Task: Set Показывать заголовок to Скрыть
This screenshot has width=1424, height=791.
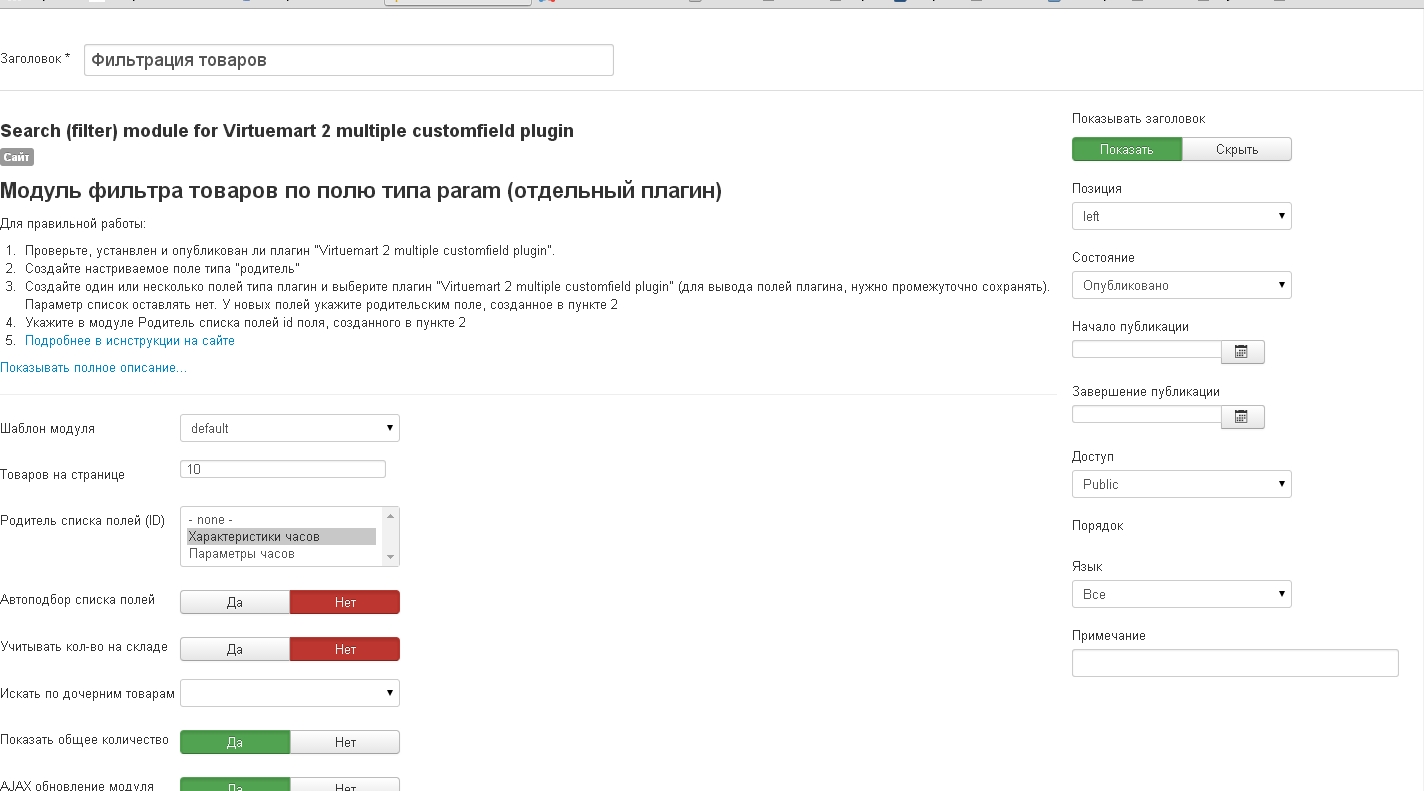Action: (x=1237, y=149)
